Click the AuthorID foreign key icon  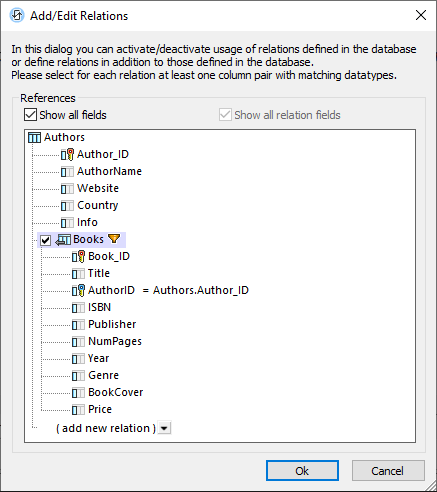click(78, 290)
